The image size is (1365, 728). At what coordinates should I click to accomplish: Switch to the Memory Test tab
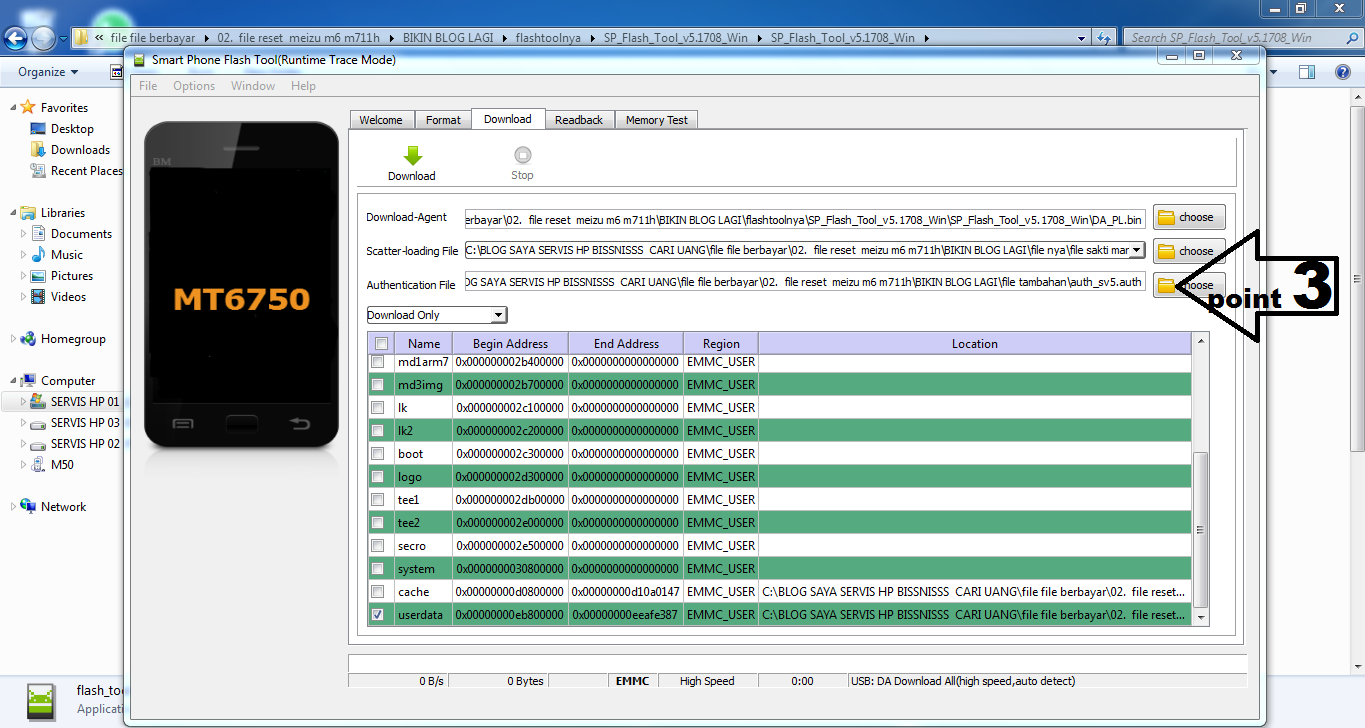coord(657,120)
